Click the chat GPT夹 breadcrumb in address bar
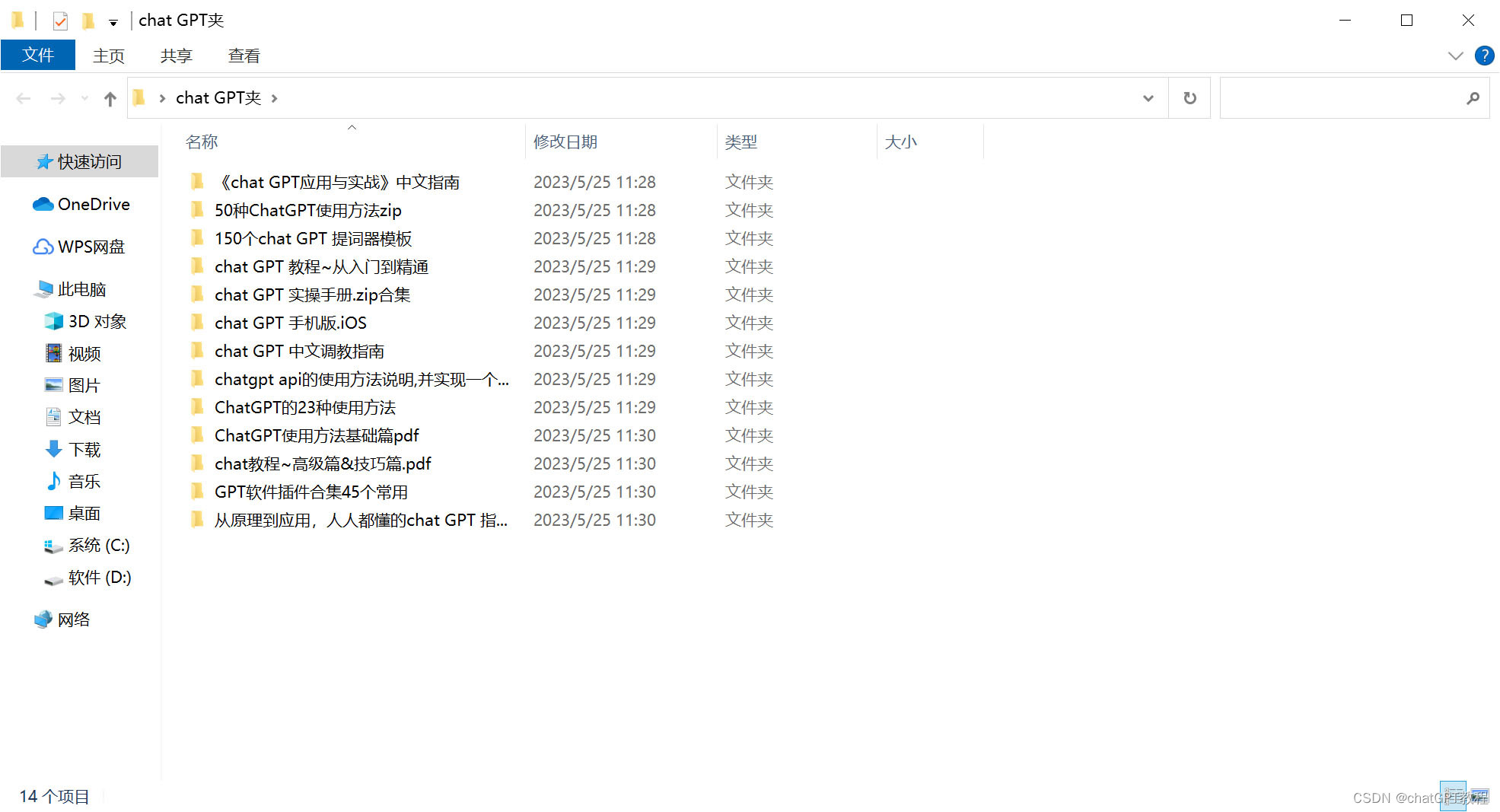The width and height of the screenshot is (1500, 812). [x=218, y=97]
